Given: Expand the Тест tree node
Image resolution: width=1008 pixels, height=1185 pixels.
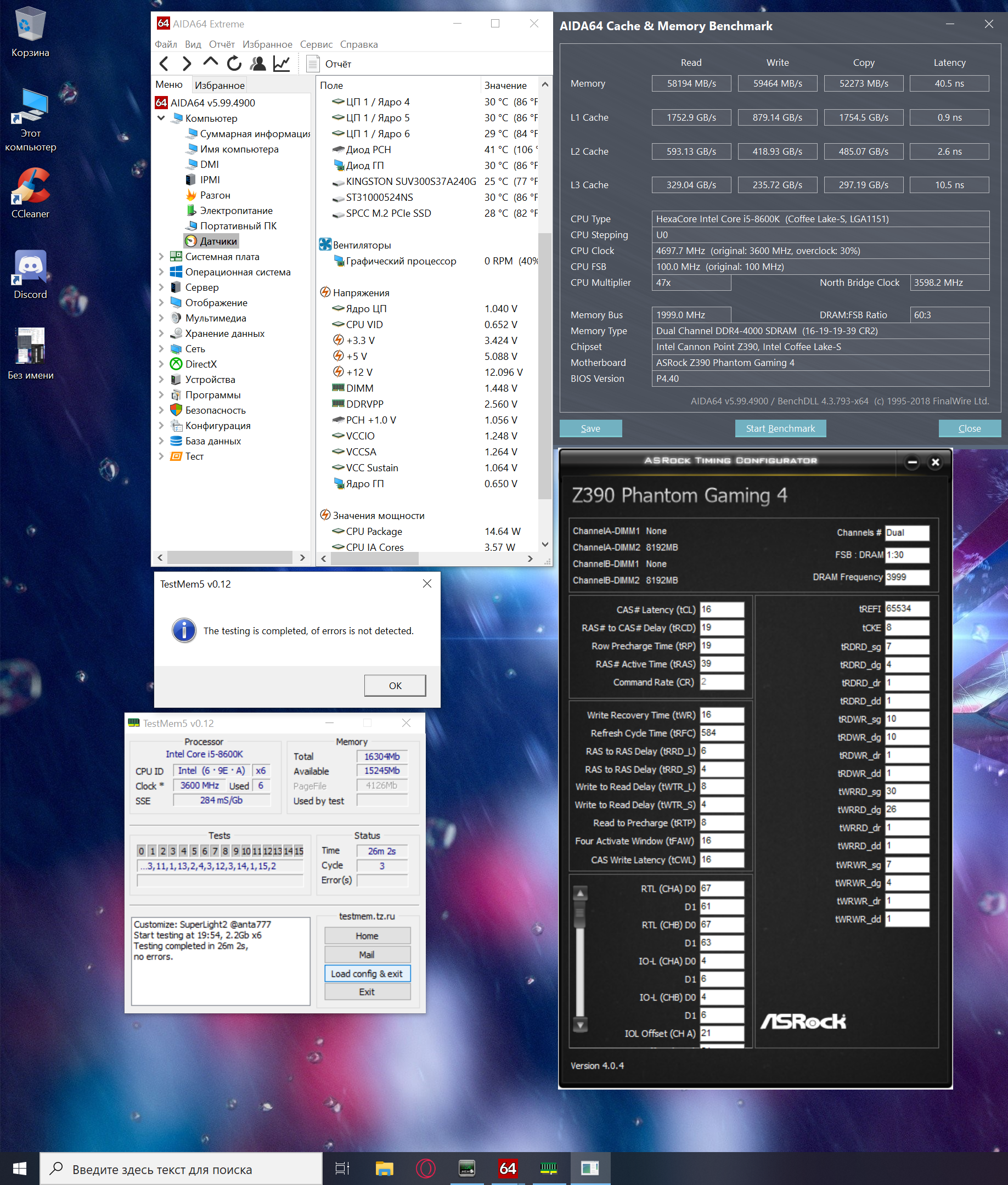Looking at the screenshot, I should (x=161, y=457).
